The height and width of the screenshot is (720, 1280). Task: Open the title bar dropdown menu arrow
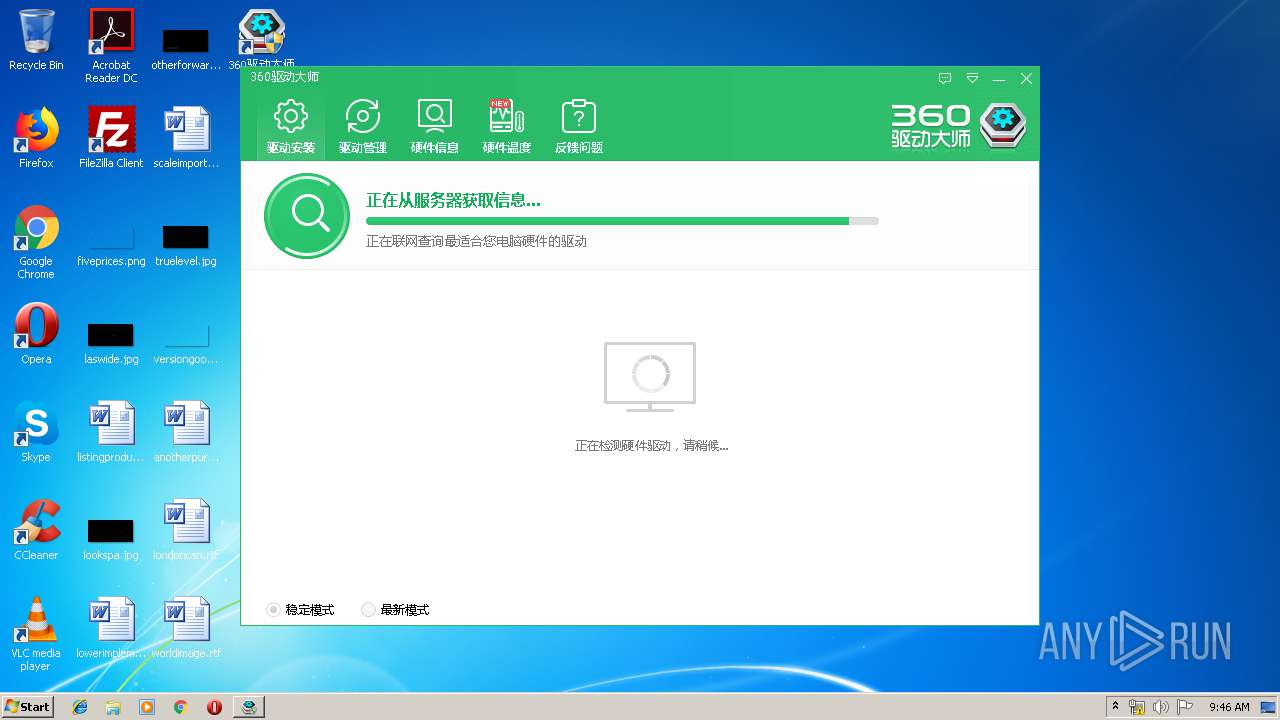(x=972, y=78)
